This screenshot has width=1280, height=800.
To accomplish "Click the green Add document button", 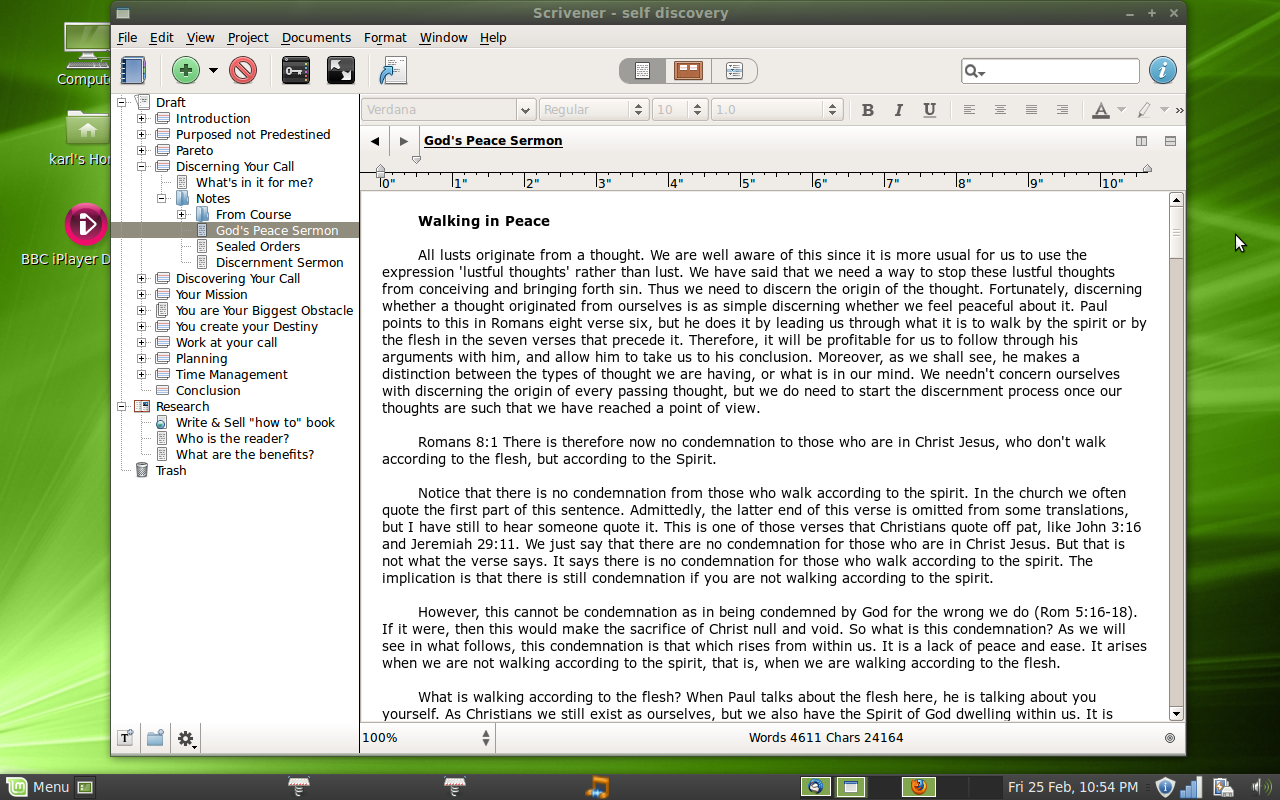I will click(x=186, y=70).
